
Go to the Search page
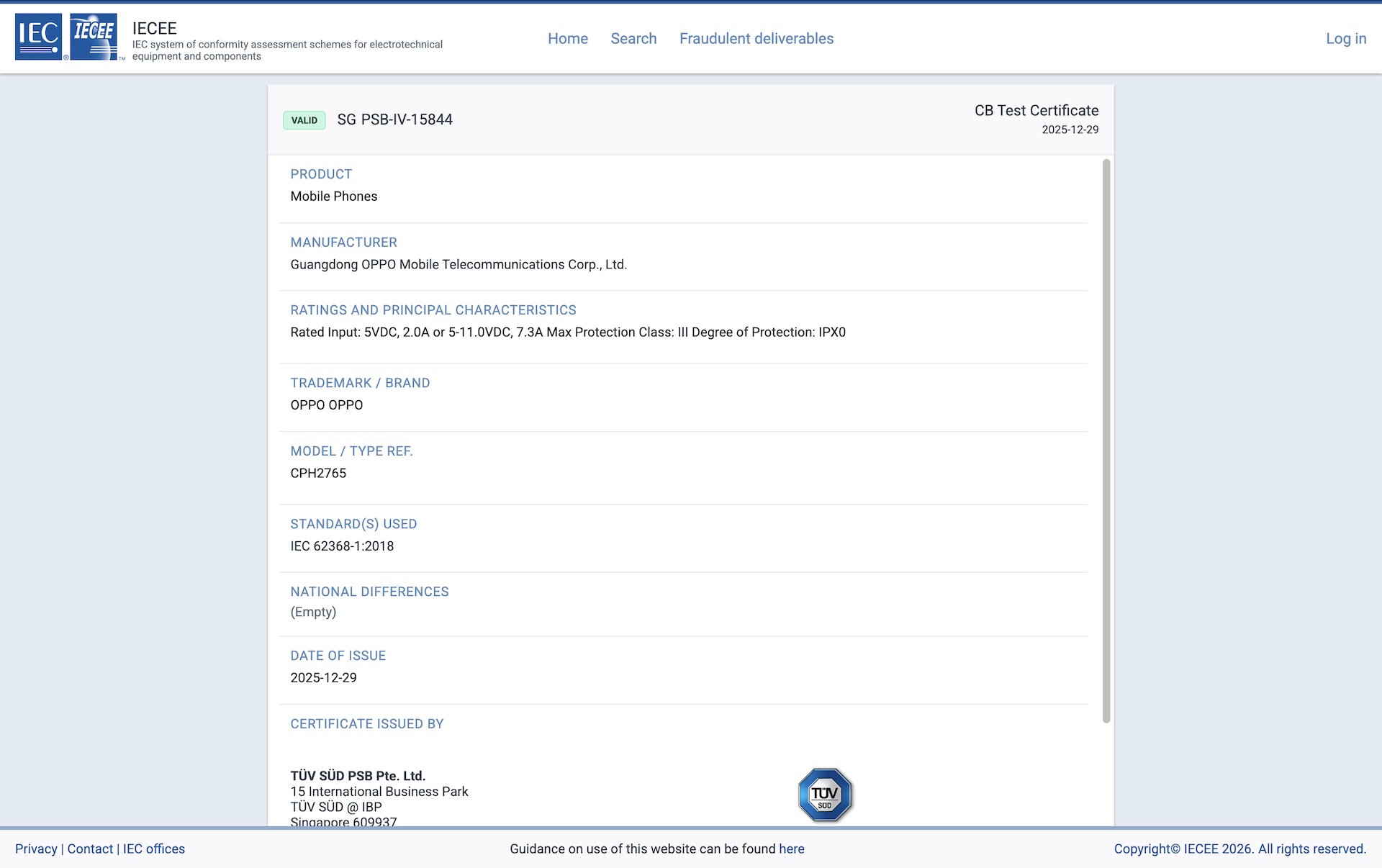633,39
